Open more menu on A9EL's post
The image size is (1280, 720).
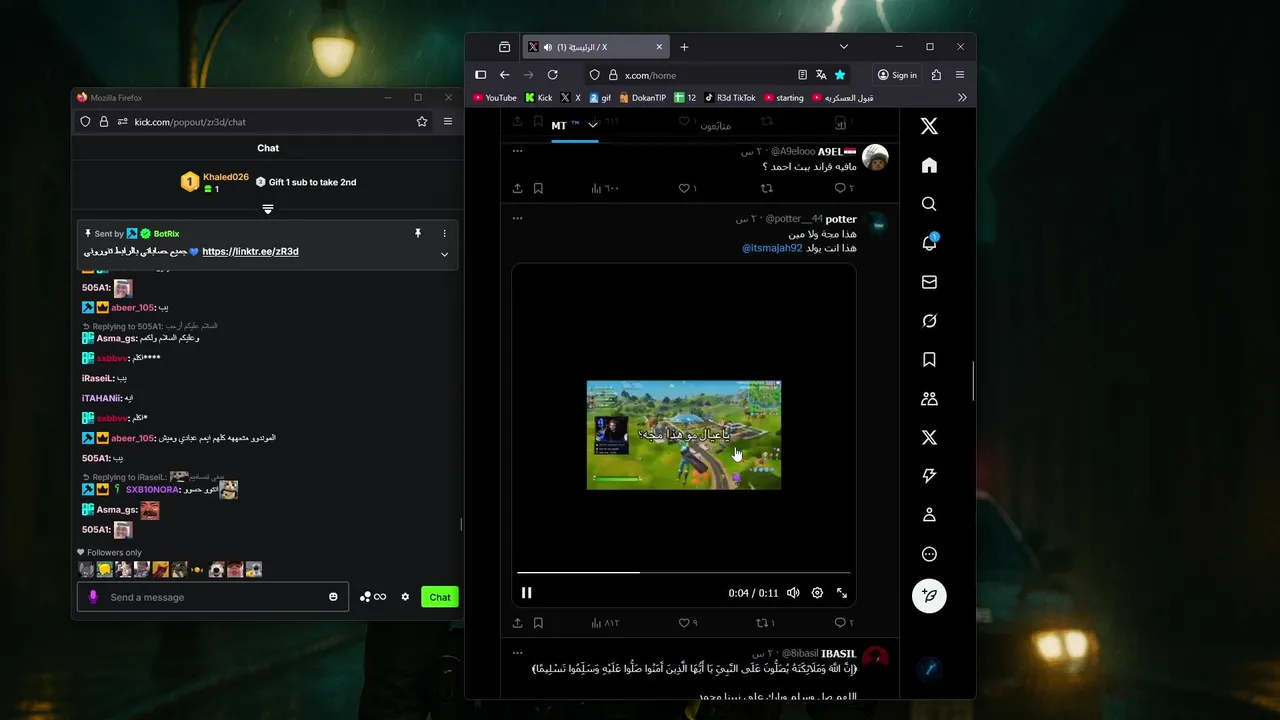click(517, 151)
